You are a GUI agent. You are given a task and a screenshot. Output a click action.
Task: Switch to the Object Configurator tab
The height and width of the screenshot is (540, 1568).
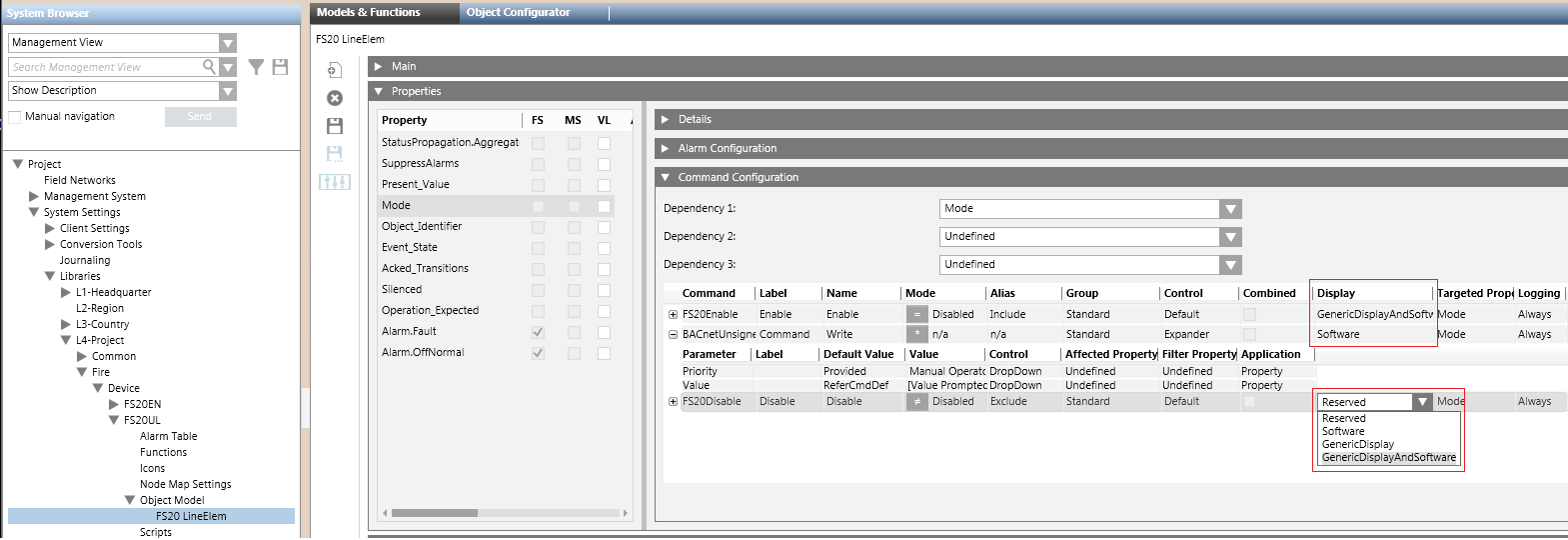click(518, 12)
